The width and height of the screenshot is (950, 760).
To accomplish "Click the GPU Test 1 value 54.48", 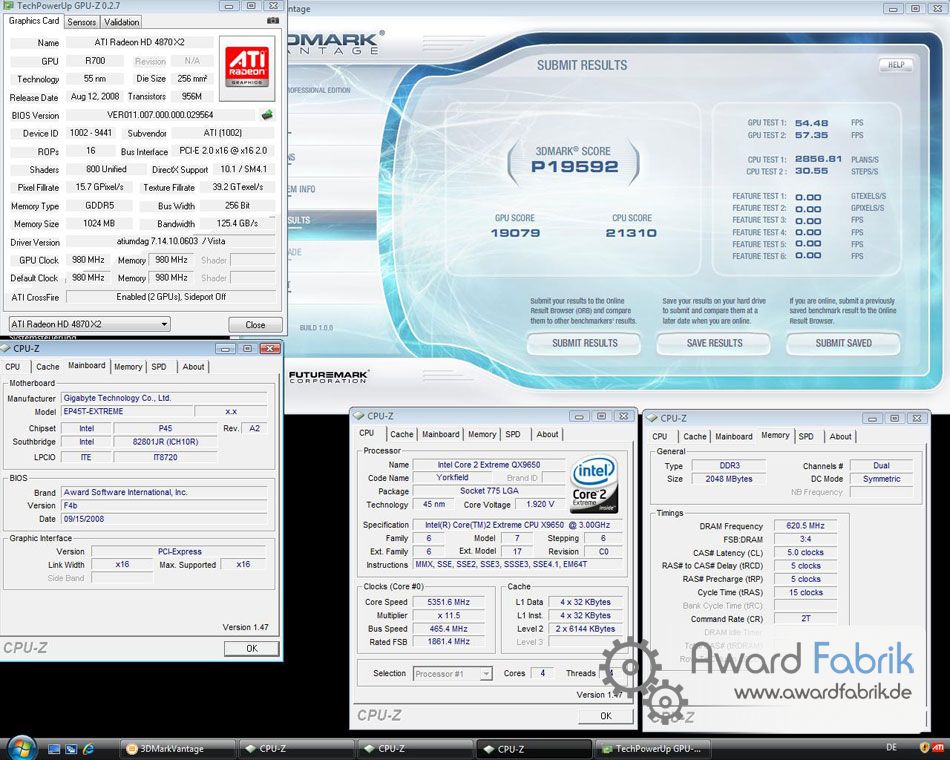I will tap(811, 123).
